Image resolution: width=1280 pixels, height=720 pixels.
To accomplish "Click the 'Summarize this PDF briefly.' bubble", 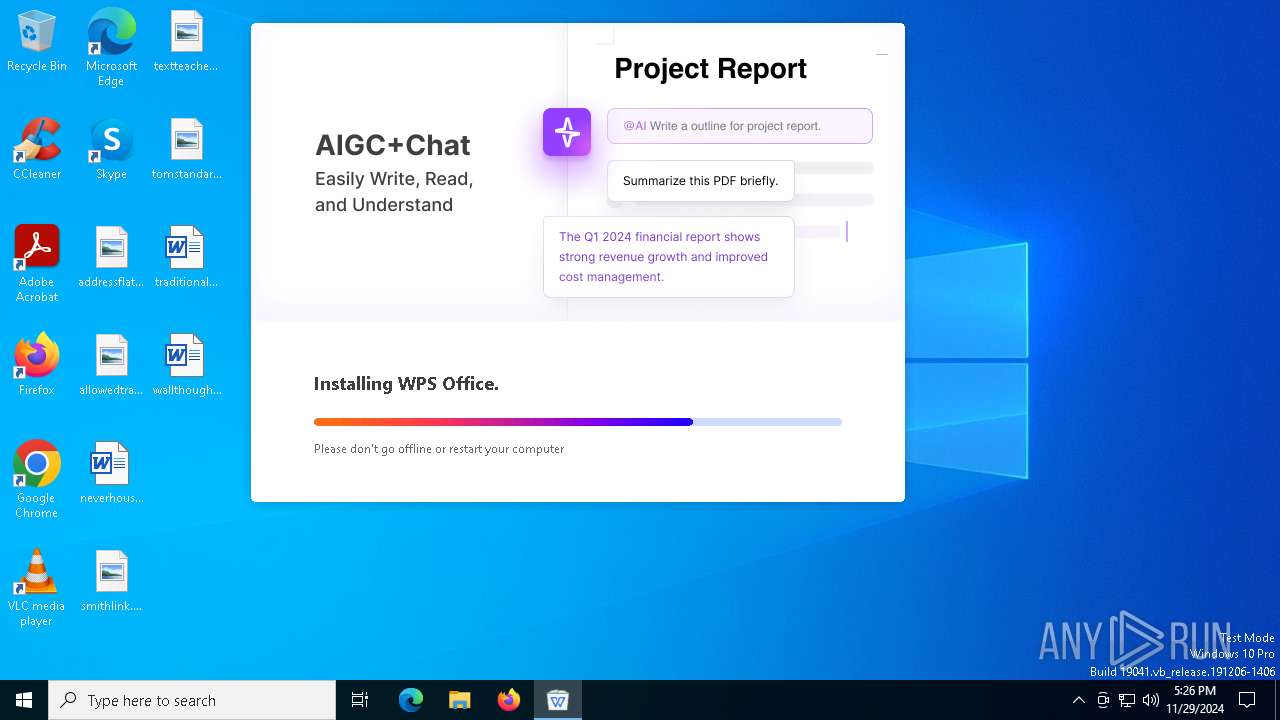I will point(700,181).
